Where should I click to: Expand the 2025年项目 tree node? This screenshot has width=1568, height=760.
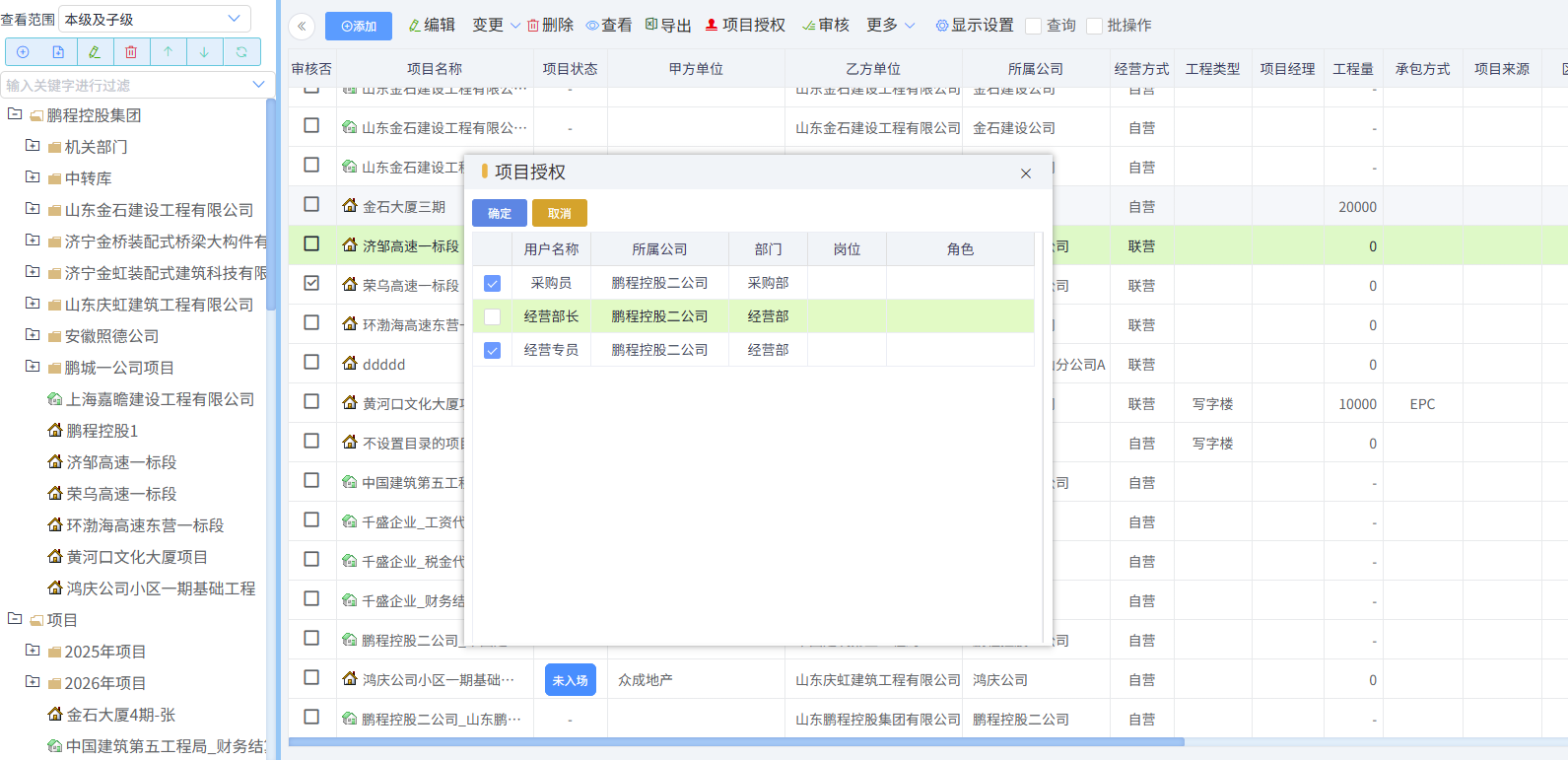(x=33, y=651)
